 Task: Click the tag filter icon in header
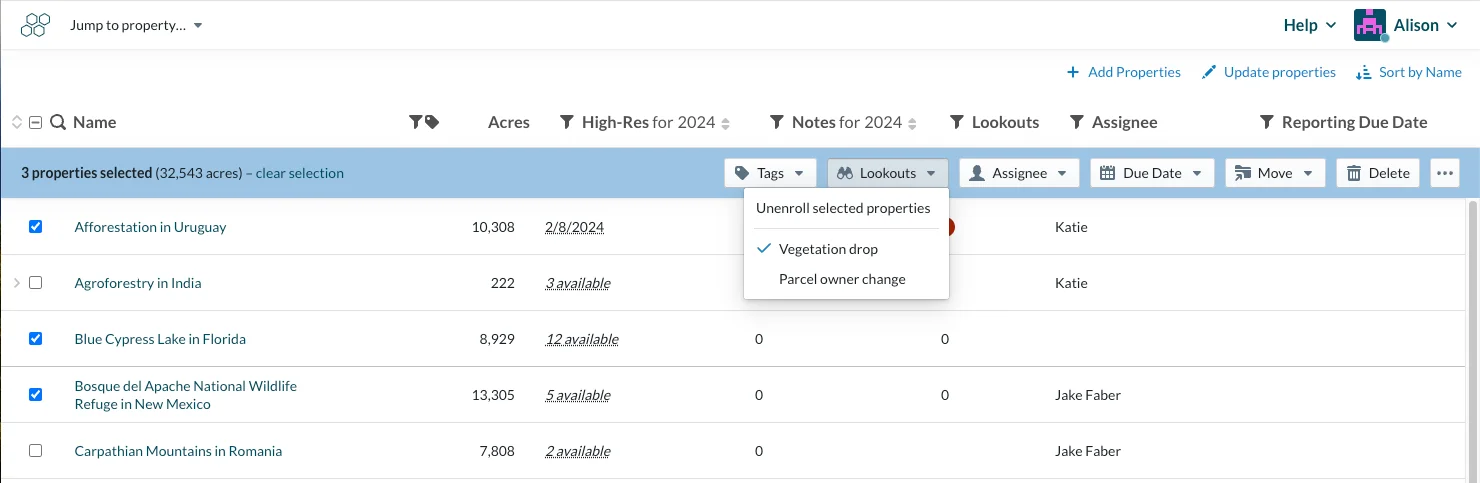424,122
